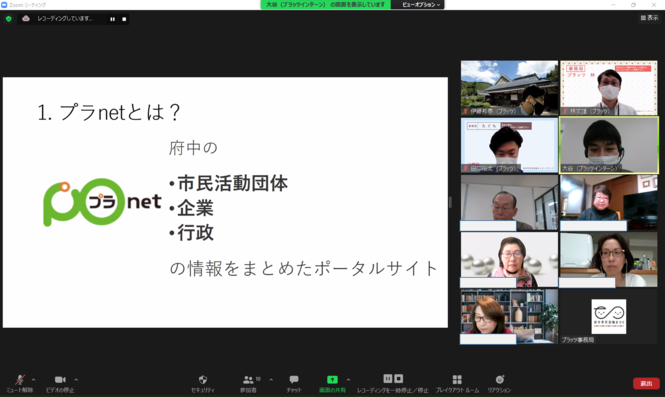Click the 表示 view layout button
665x397 pixels.
point(649,18)
